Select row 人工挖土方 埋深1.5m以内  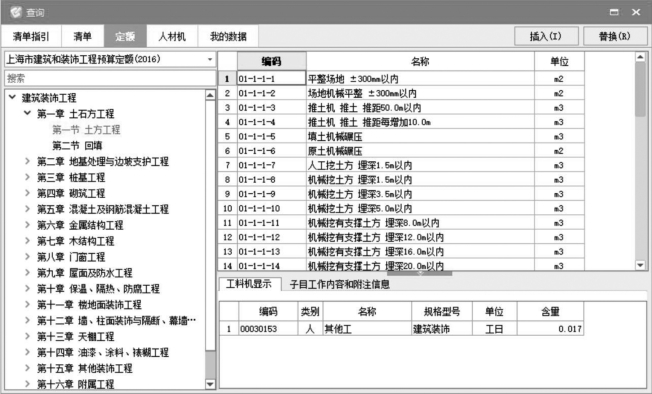[401, 165]
